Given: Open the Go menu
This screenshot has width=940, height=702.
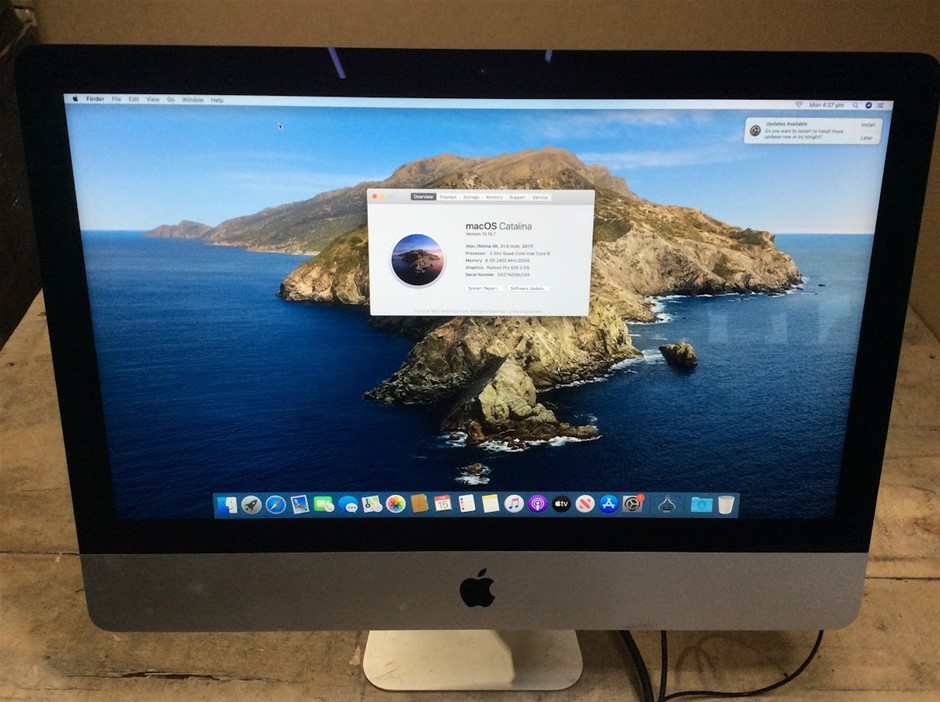Looking at the screenshot, I should coord(171,100).
